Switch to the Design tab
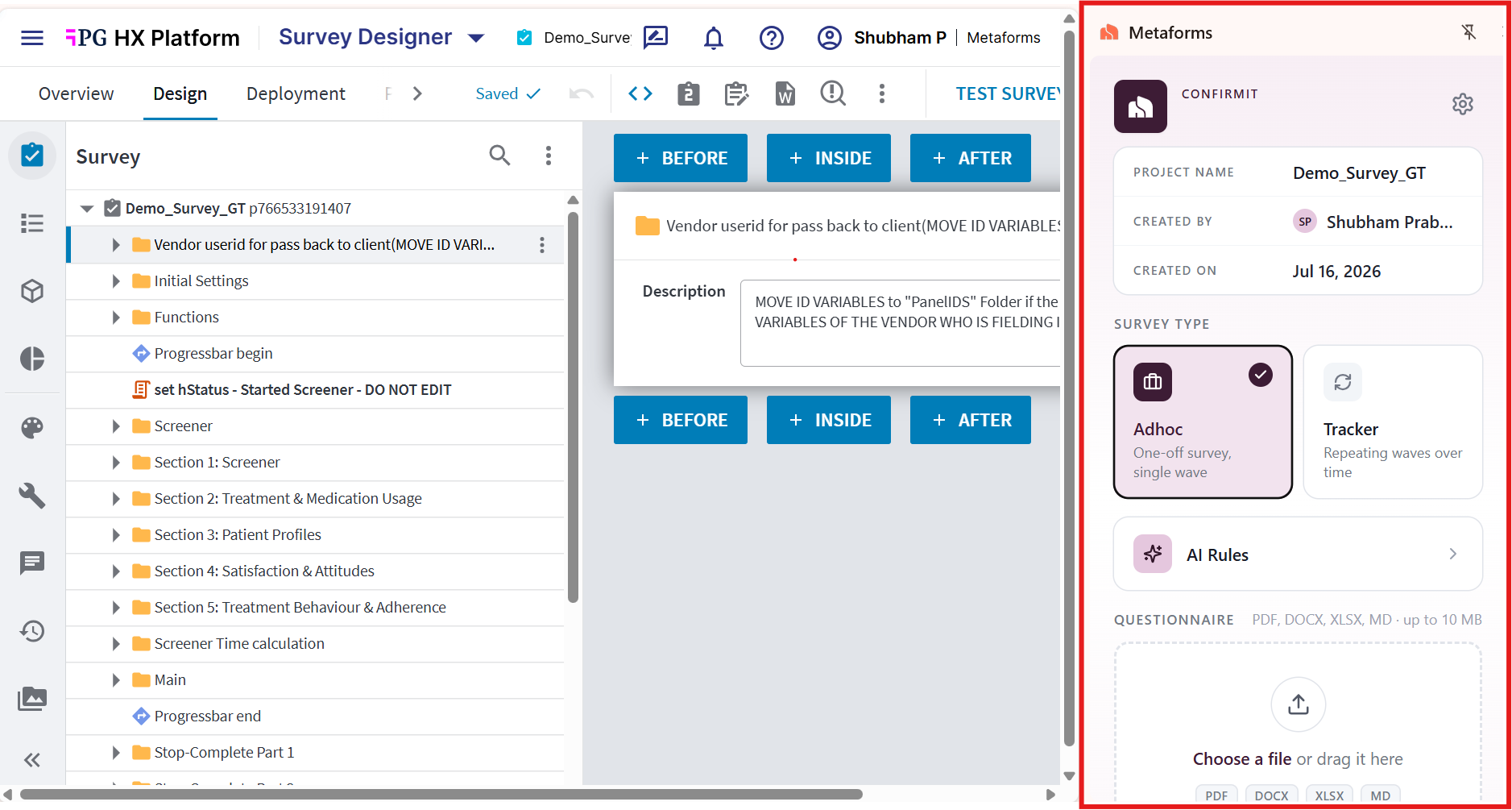This screenshot has width=1512, height=810. click(180, 94)
